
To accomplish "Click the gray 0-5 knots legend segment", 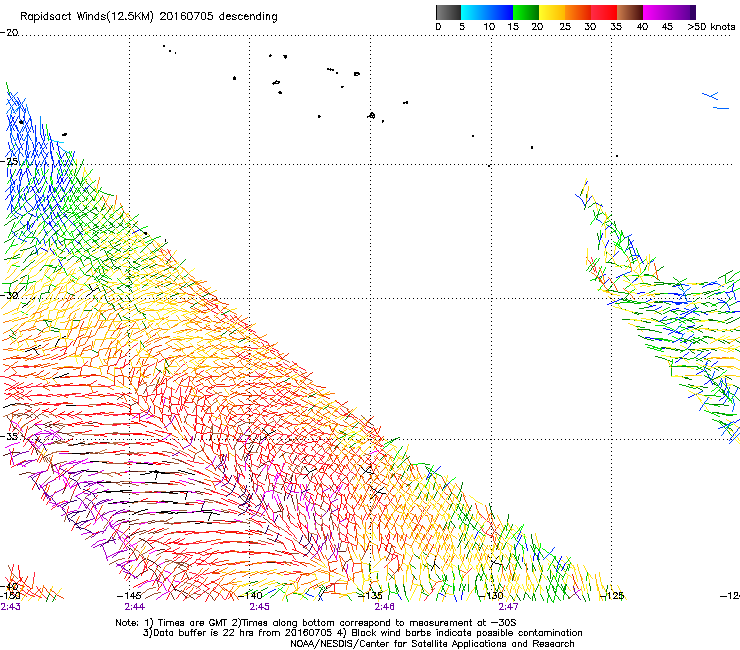I will tap(448, 12).
